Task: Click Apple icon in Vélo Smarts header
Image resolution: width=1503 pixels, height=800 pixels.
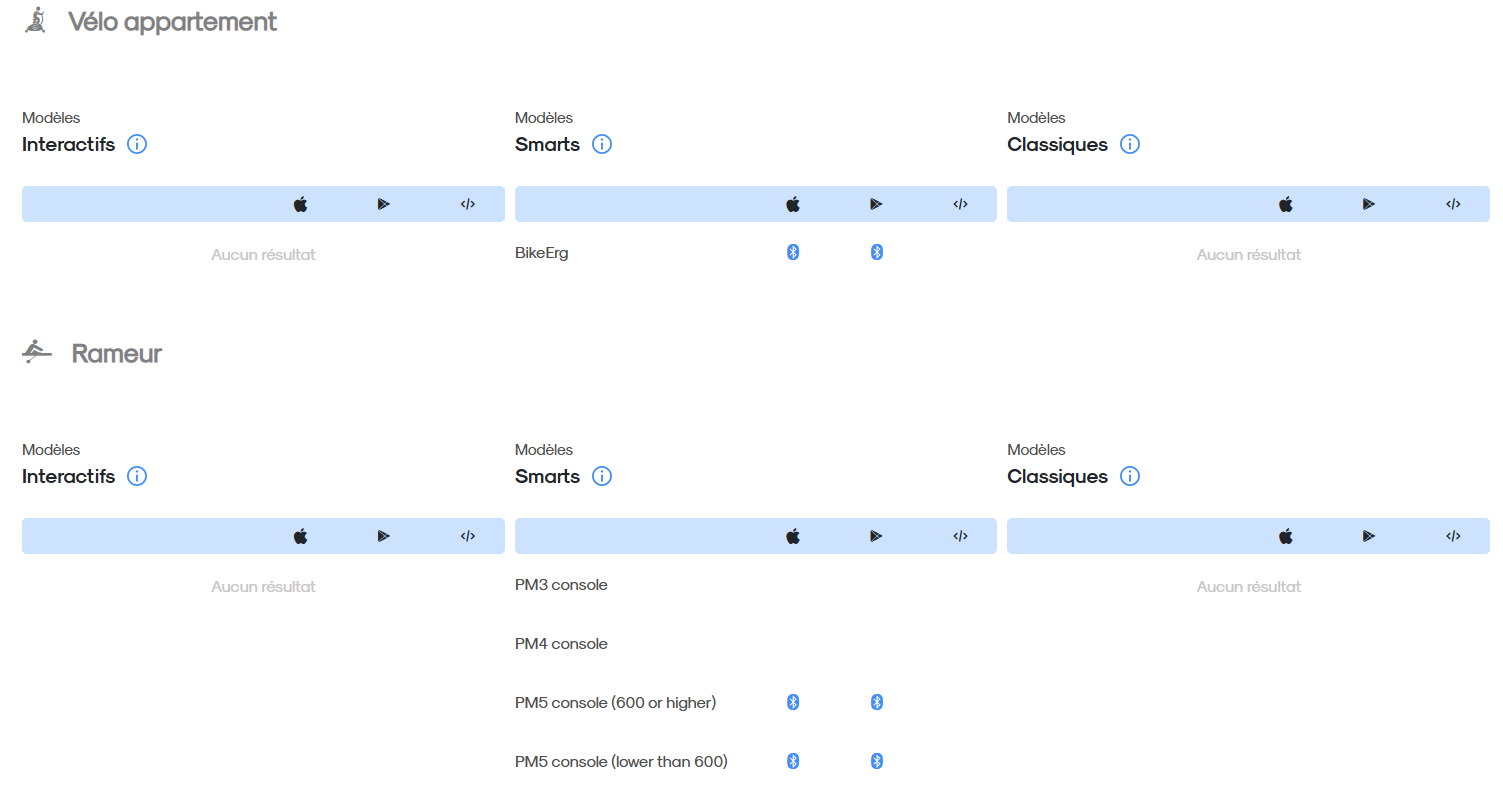Action: [793, 204]
